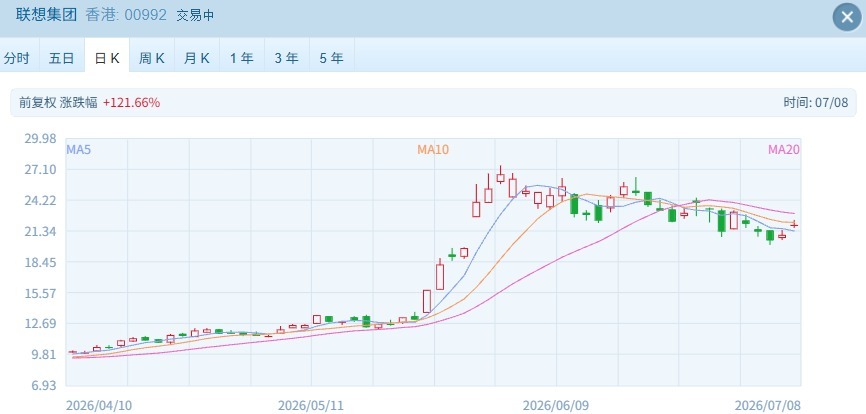Show the 1年 chart tab

point(242,58)
